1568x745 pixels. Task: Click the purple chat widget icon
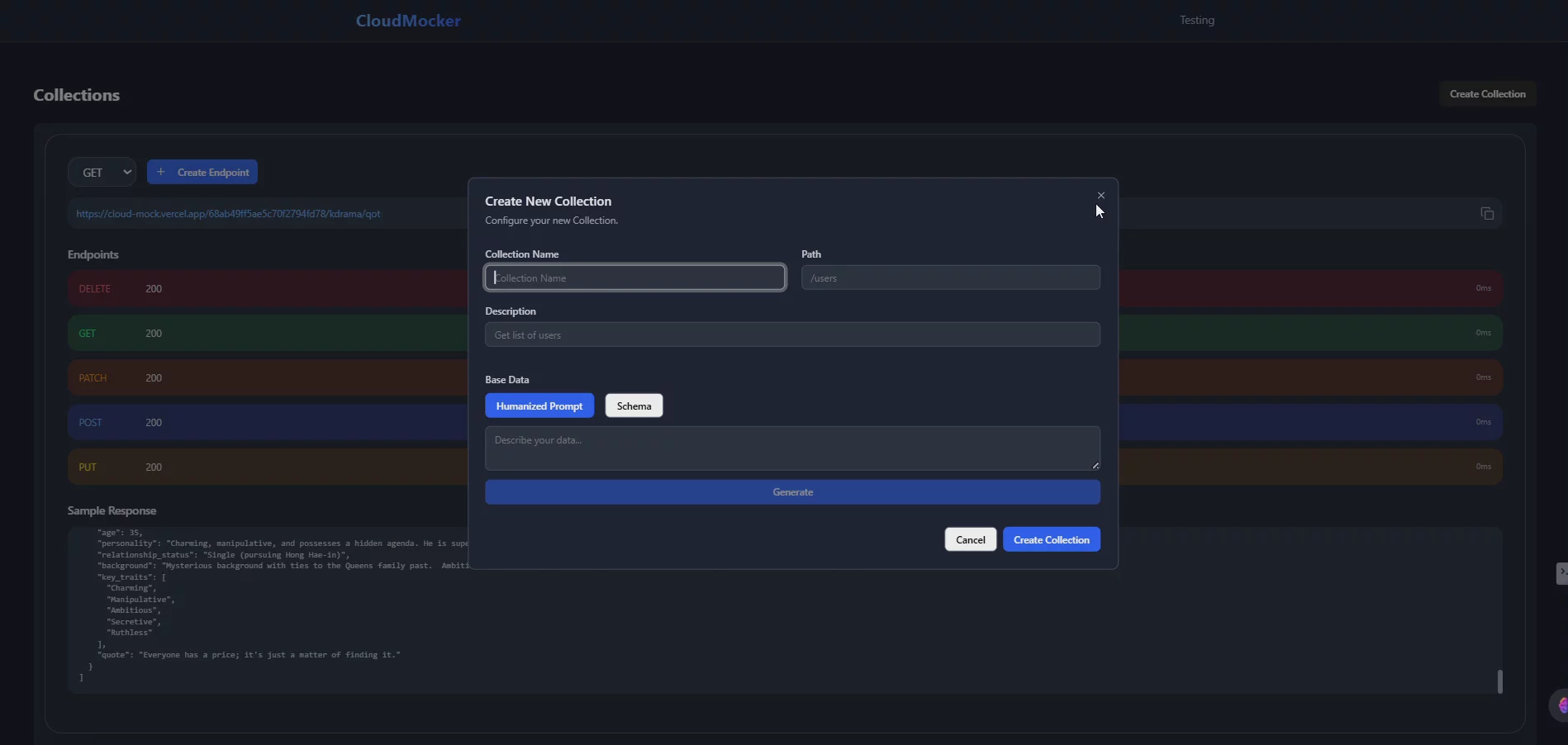[x=1559, y=705]
